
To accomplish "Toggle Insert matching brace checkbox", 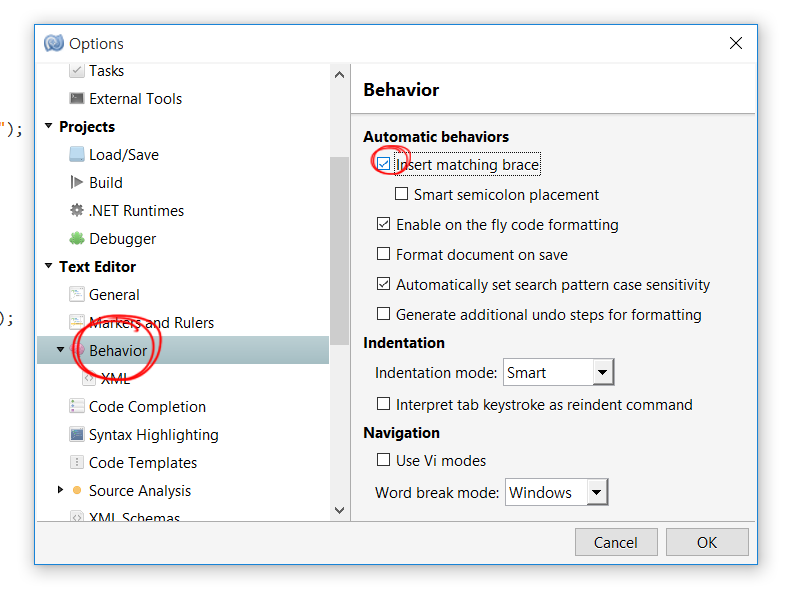I will (x=383, y=164).
